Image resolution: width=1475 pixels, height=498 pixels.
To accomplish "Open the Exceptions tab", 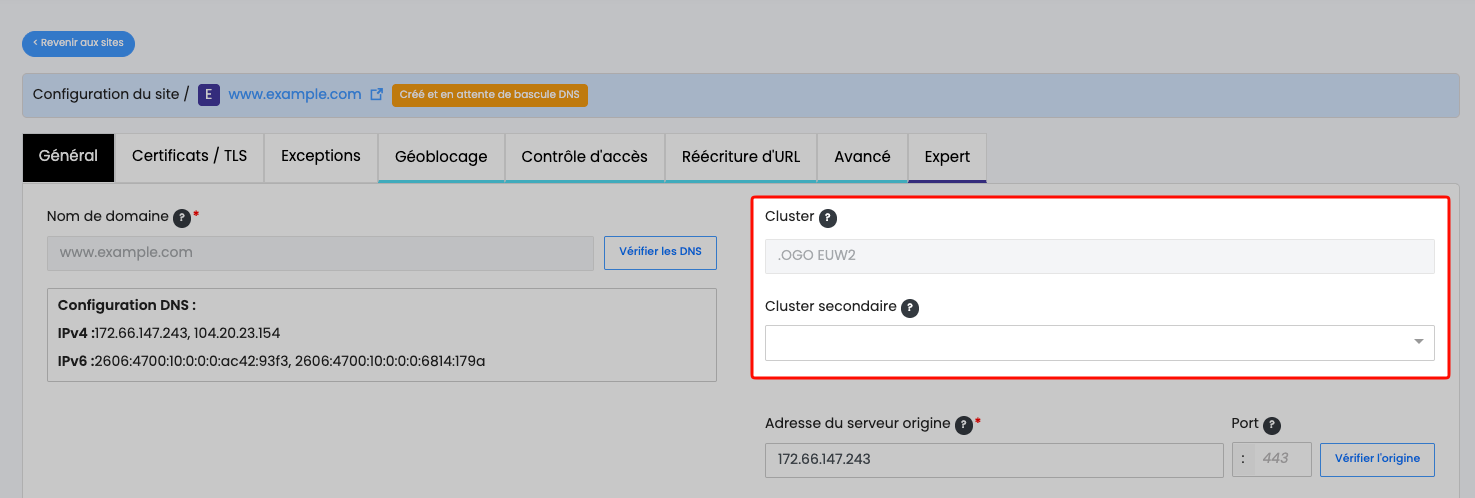I will click(x=321, y=157).
